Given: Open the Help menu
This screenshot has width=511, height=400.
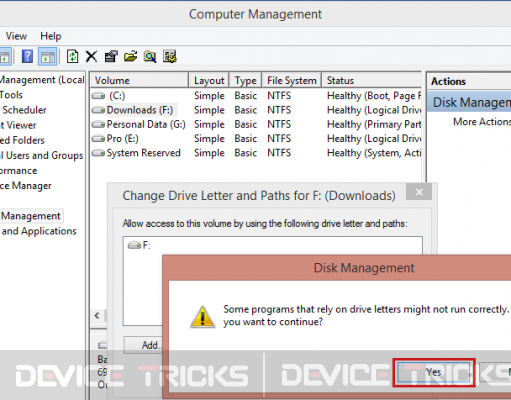Looking at the screenshot, I should coord(51,36).
